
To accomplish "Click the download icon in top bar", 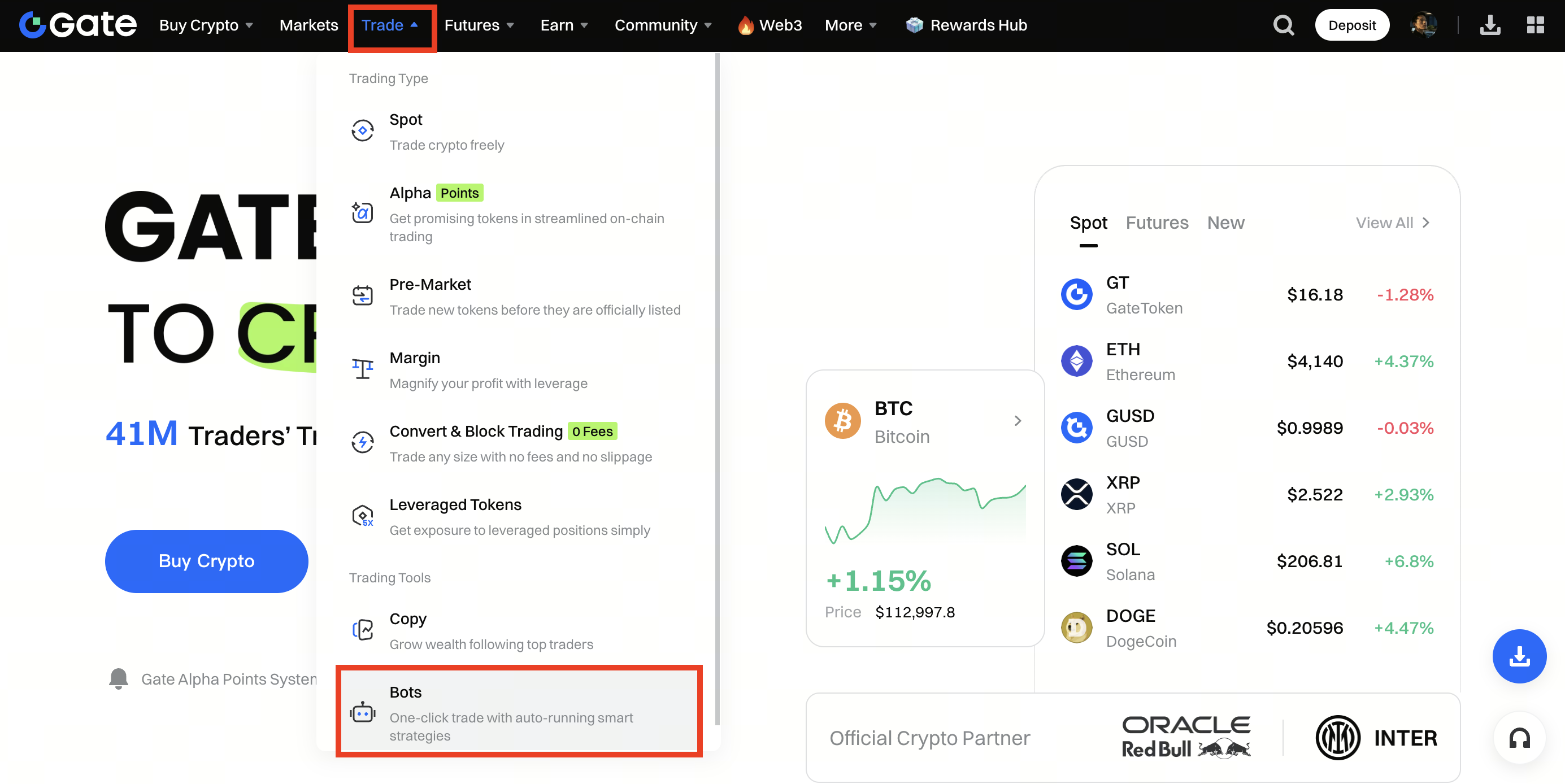I will pos(1490,25).
